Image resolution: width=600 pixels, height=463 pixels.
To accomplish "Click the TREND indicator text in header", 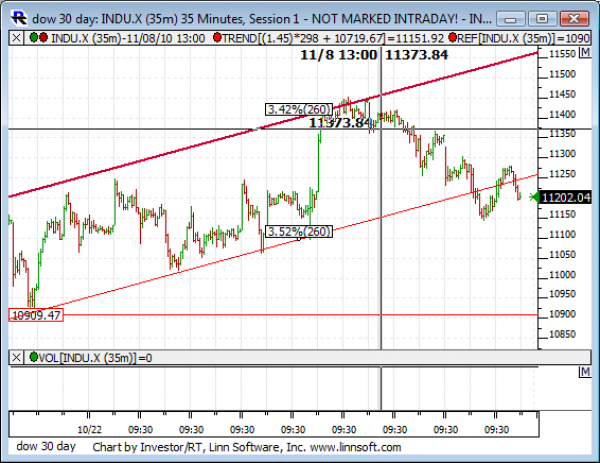I will (x=333, y=38).
